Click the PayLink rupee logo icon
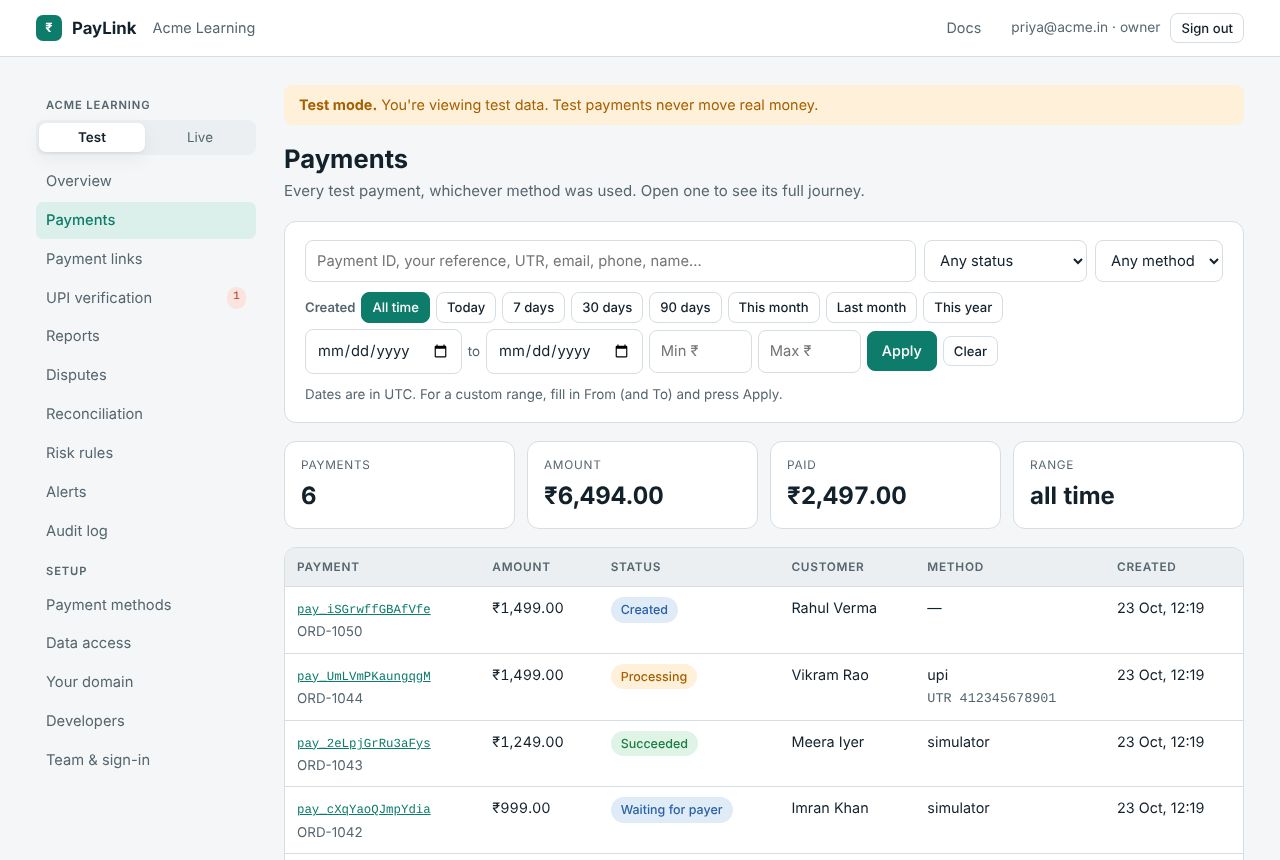This screenshot has width=1280, height=860. pos(49,28)
